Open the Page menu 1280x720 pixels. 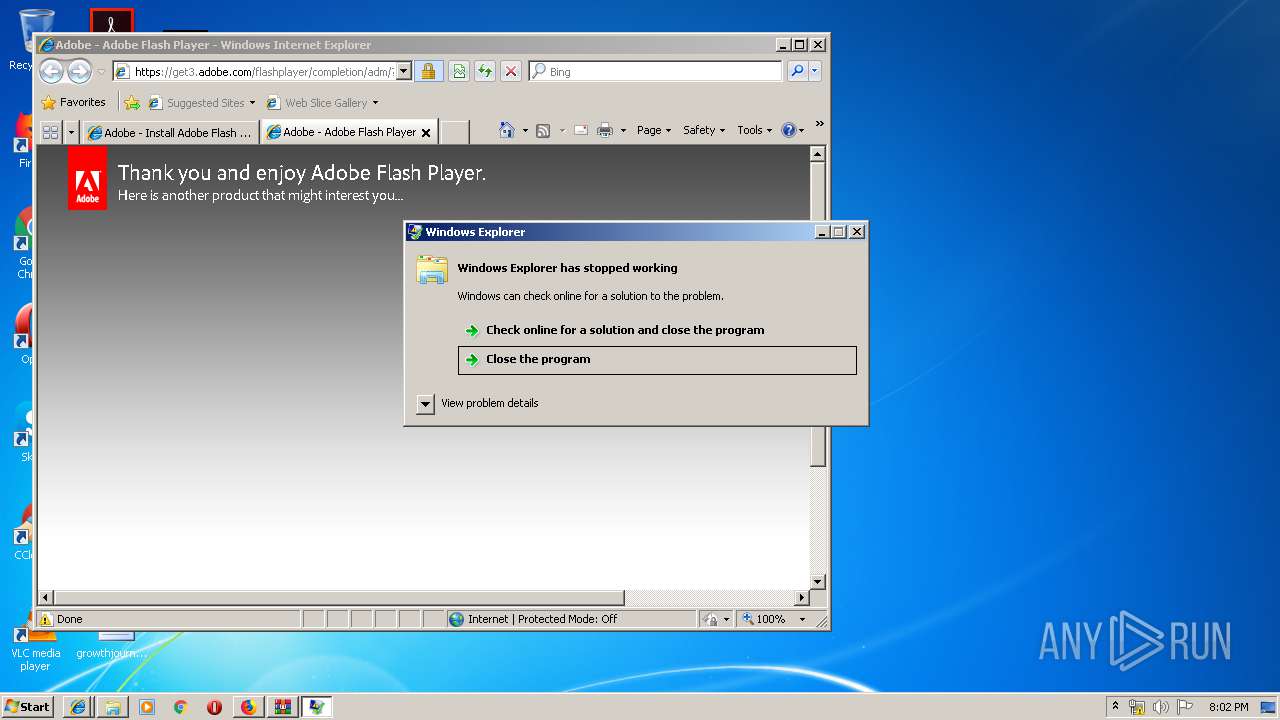(654, 130)
